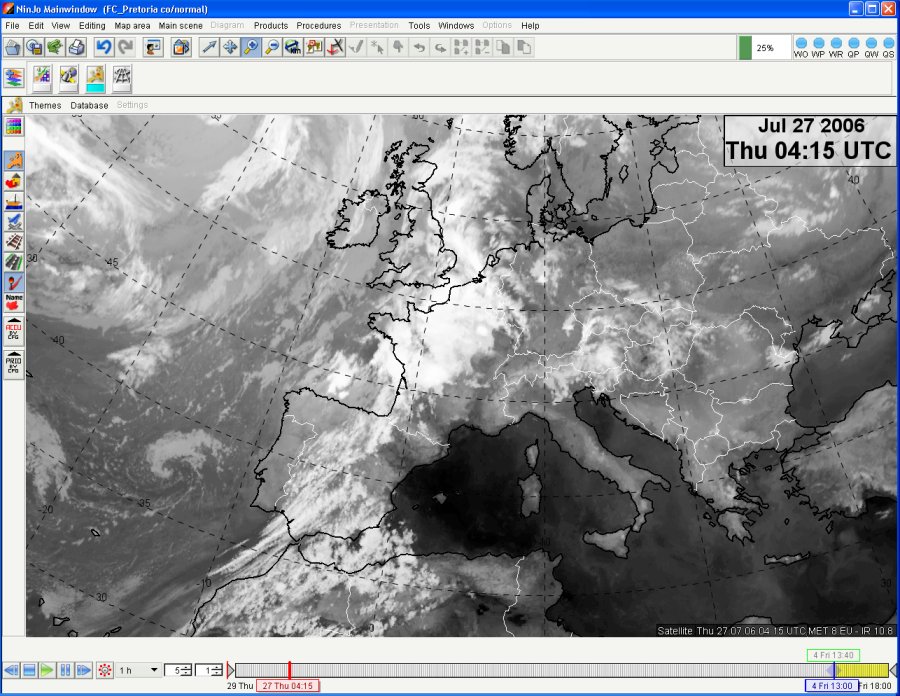Click the house and country icon in sidebar

pyautogui.click(x=14, y=181)
